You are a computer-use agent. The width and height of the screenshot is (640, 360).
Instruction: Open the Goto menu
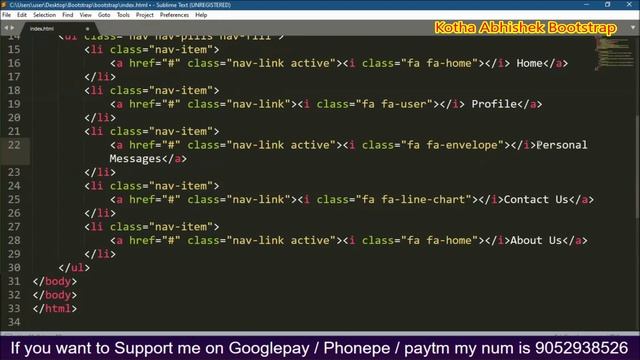click(x=104, y=15)
